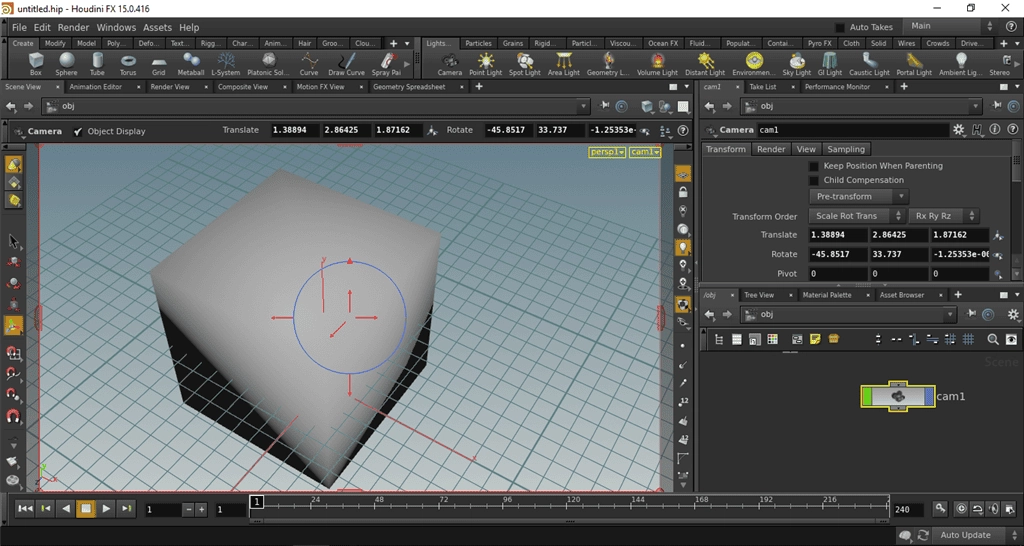Select the L-System shelf tool
This screenshot has height=546, width=1024.
(226, 64)
